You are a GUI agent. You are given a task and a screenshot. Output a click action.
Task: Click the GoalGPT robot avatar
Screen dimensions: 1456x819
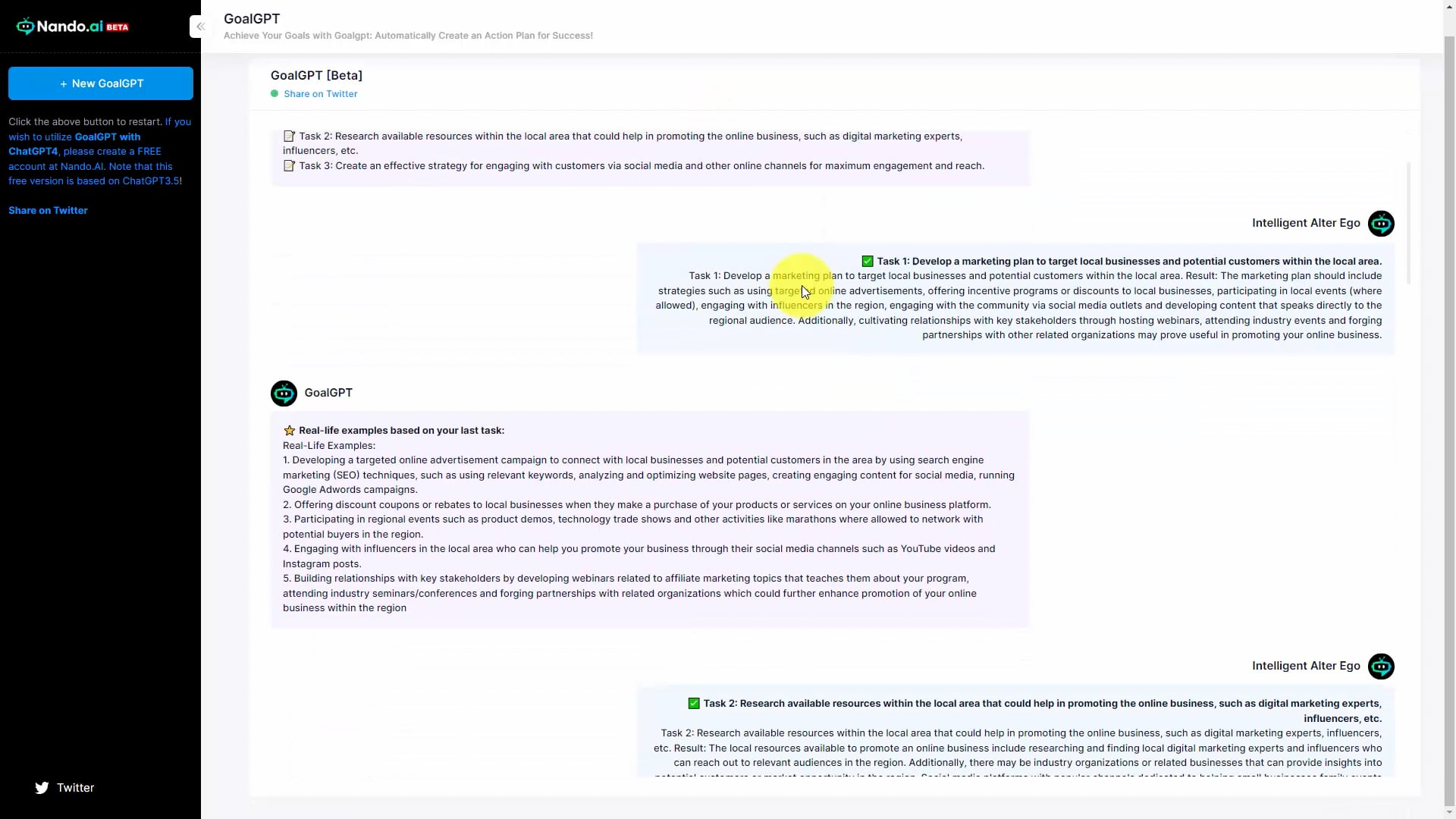(x=284, y=394)
